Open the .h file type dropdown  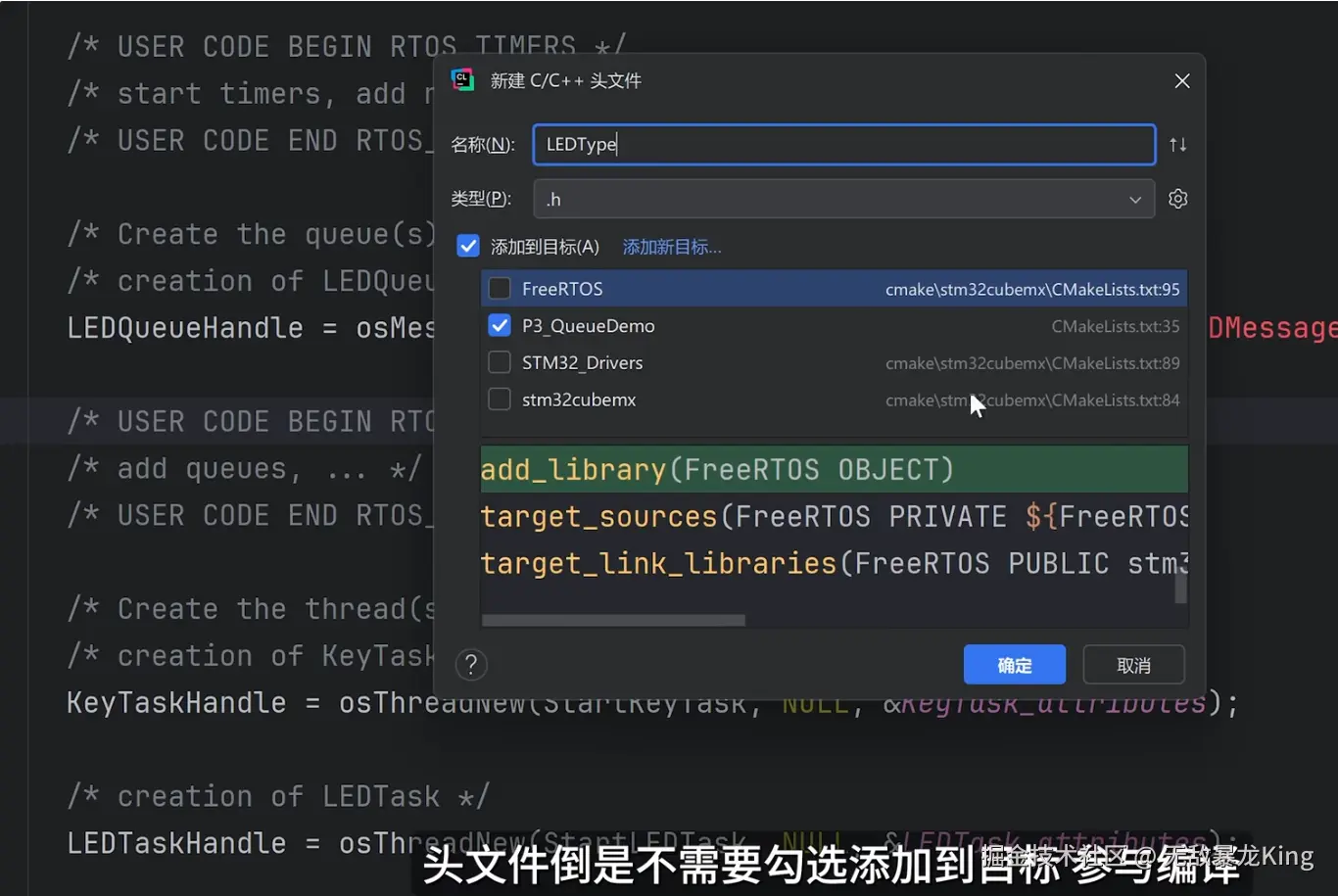coord(844,199)
